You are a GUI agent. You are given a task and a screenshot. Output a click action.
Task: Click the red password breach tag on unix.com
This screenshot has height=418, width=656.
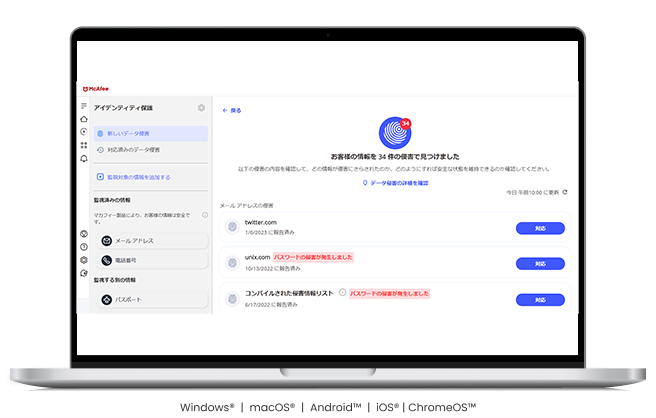[313, 257]
